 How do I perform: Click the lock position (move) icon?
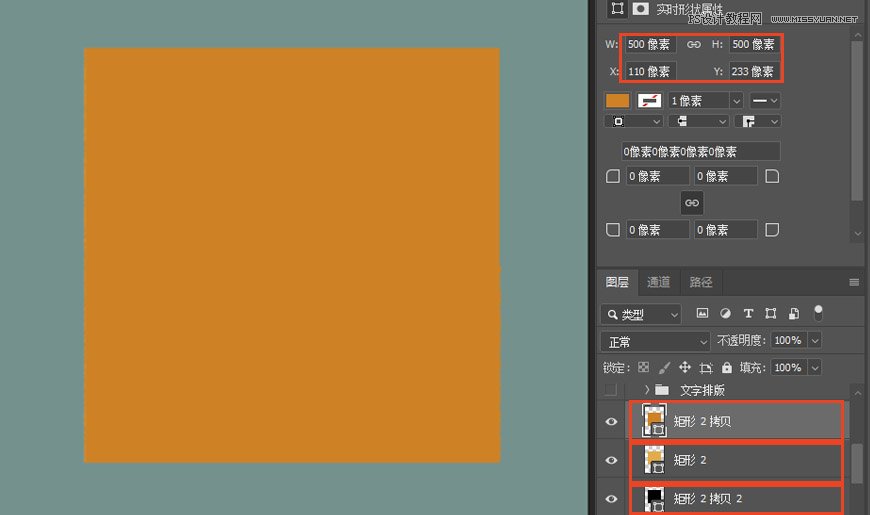click(685, 367)
